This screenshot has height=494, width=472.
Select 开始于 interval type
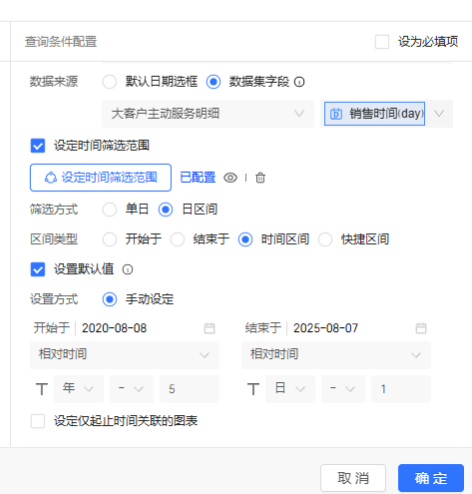(x=110, y=239)
